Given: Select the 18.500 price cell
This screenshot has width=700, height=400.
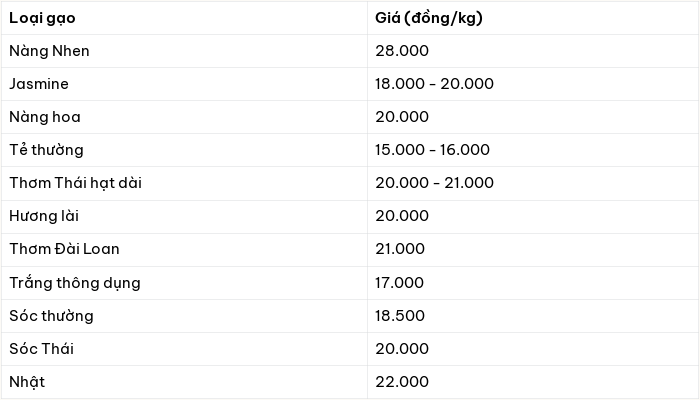Looking at the screenshot, I should (x=533, y=316).
